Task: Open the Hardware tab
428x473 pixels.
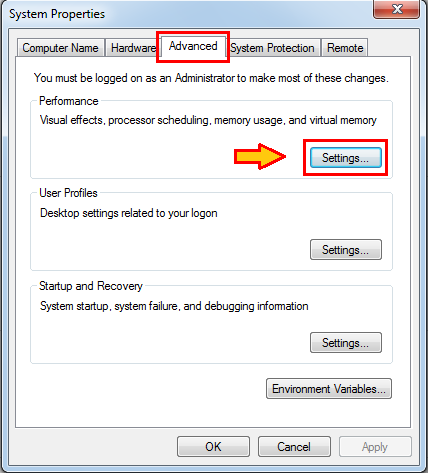Action: point(133,48)
